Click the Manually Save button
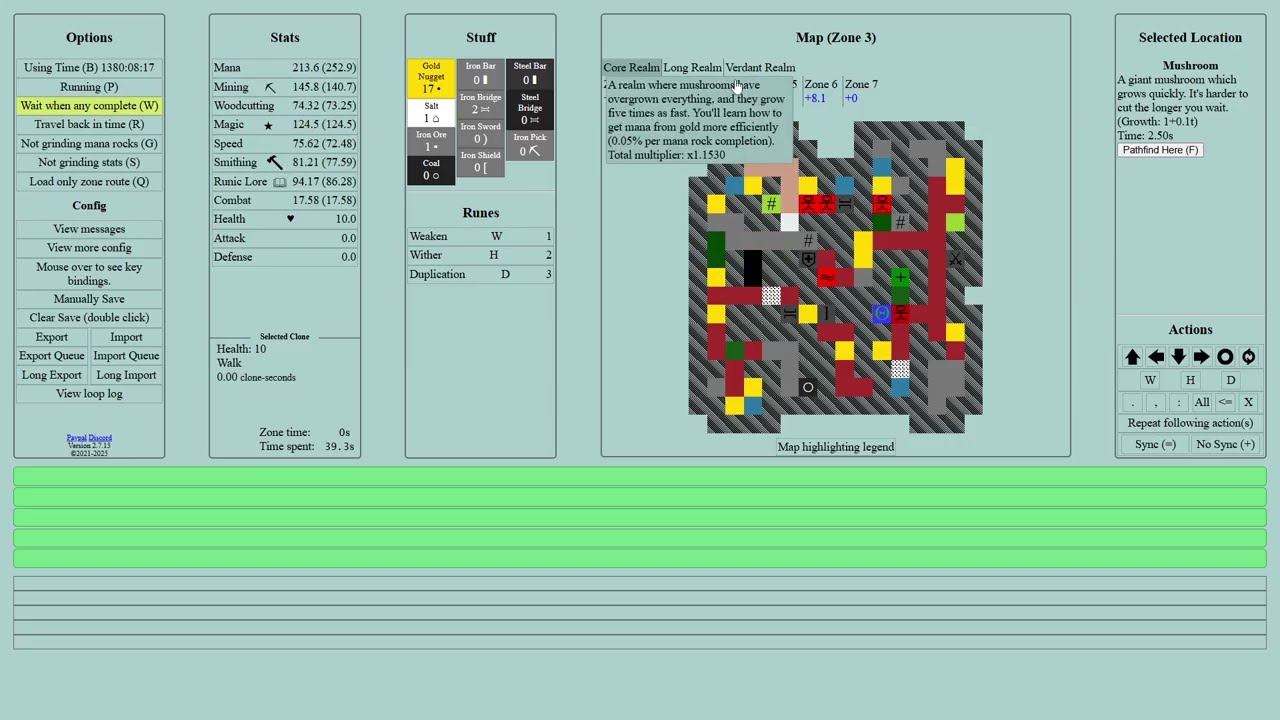Screen dimensions: 1280x720 pyautogui.click(x=89, y=299)
